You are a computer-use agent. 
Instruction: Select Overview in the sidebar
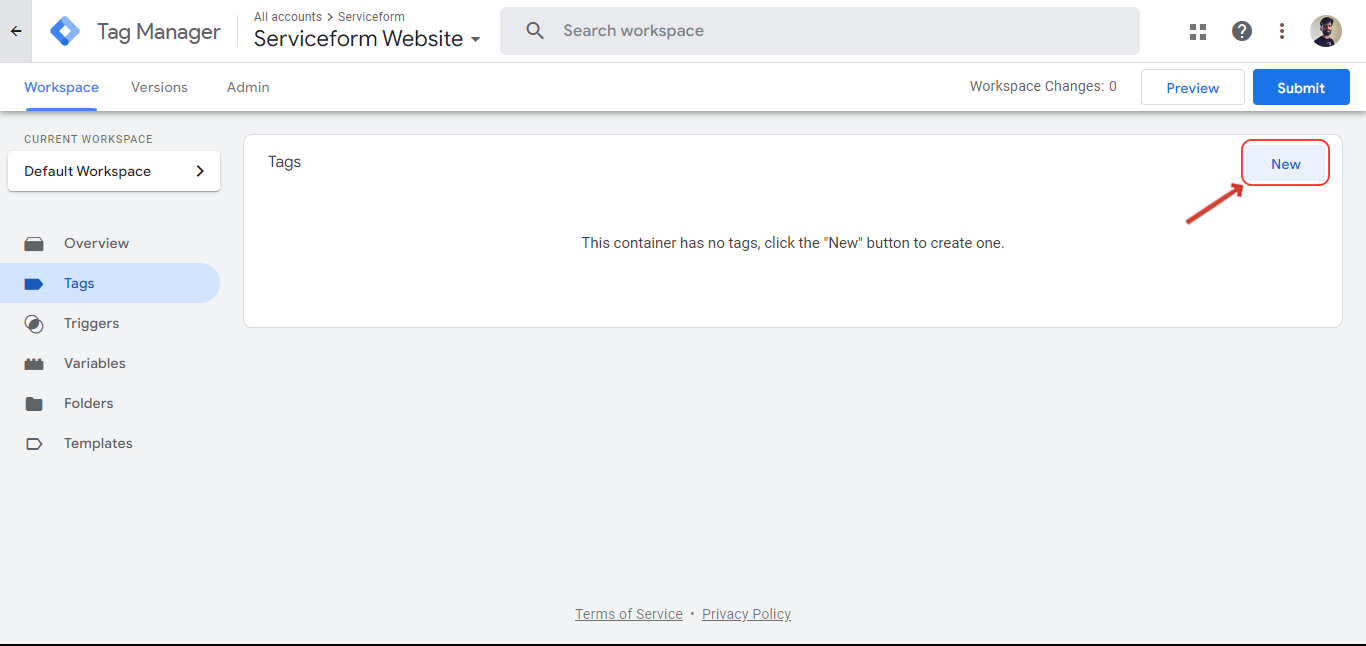[110, 243]
